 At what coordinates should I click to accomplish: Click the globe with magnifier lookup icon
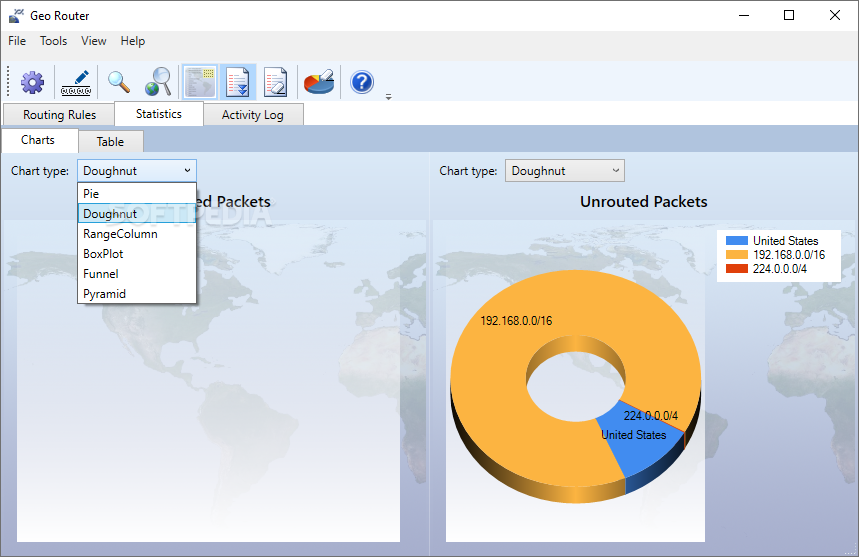pyautogui.click(x=158, y=83)
